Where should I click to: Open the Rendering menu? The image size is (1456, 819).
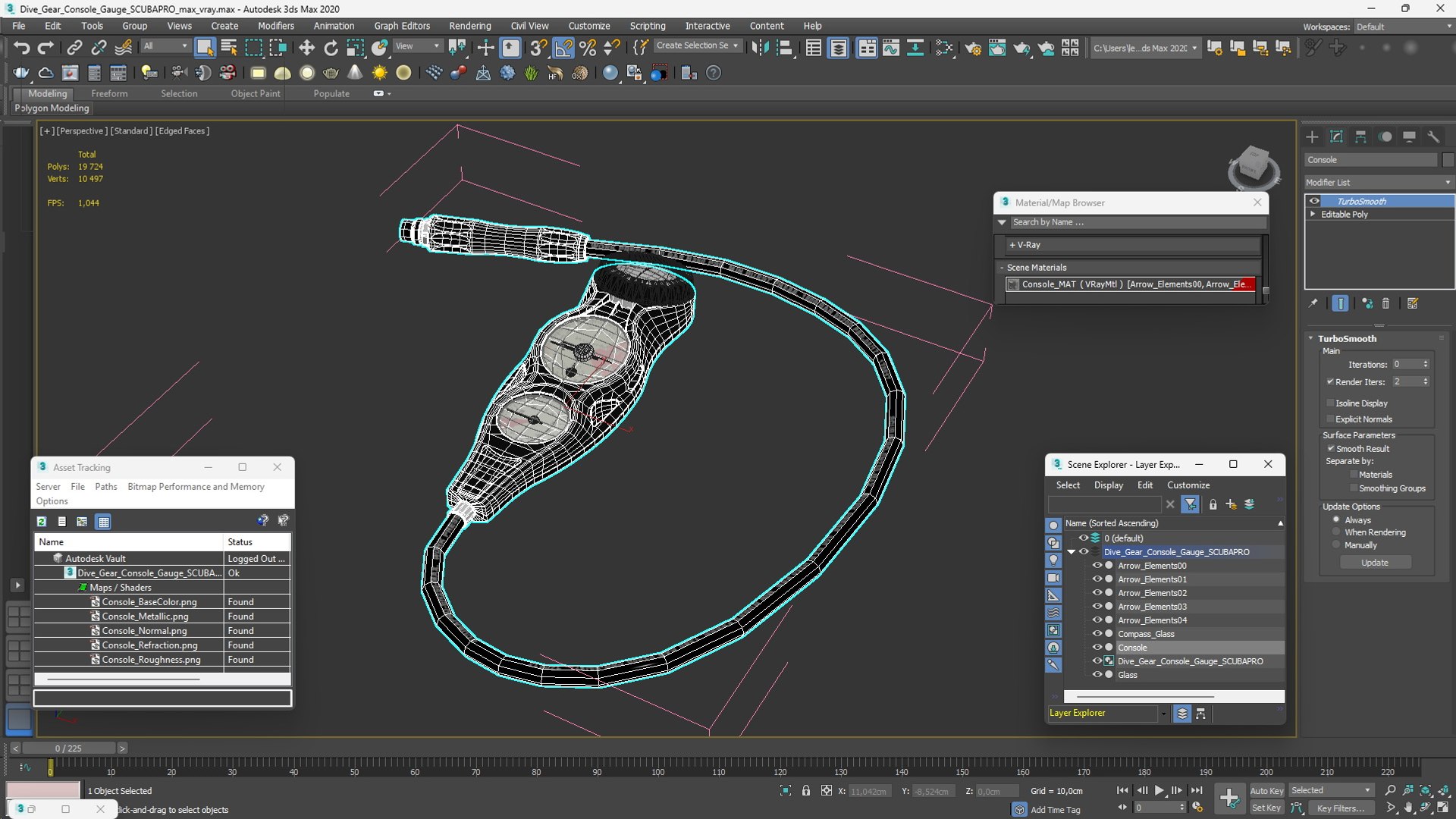point(469,26)
